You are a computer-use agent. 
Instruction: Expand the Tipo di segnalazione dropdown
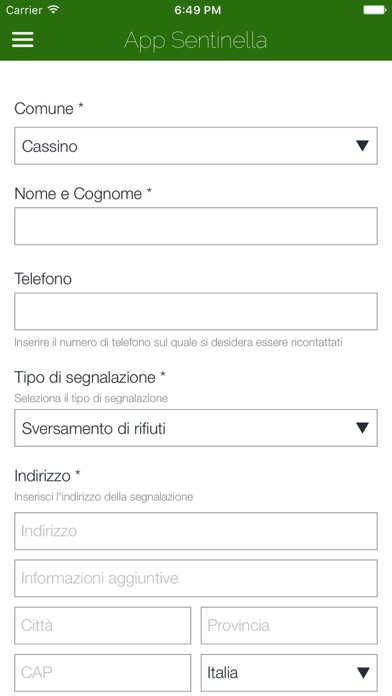(196, 428)
